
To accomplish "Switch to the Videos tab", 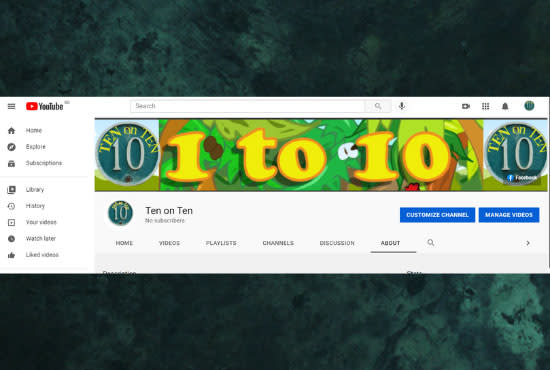I will pos(169,243).
